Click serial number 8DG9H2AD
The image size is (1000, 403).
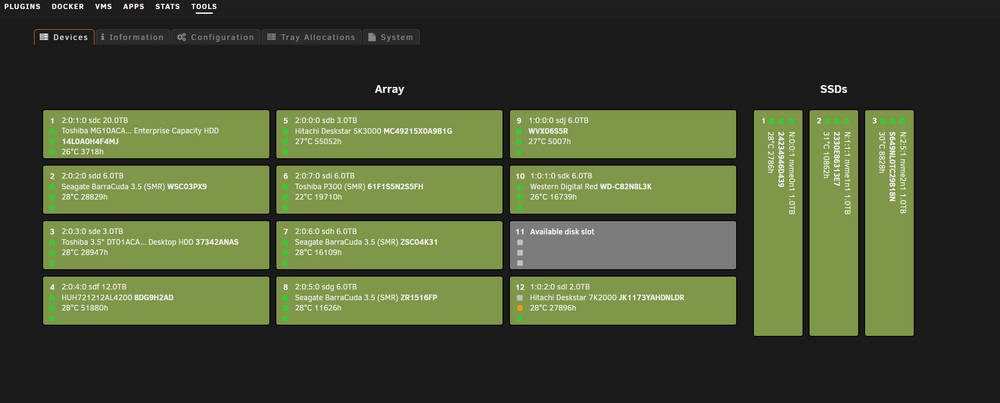pyautogui.click(x=154, y=298)
